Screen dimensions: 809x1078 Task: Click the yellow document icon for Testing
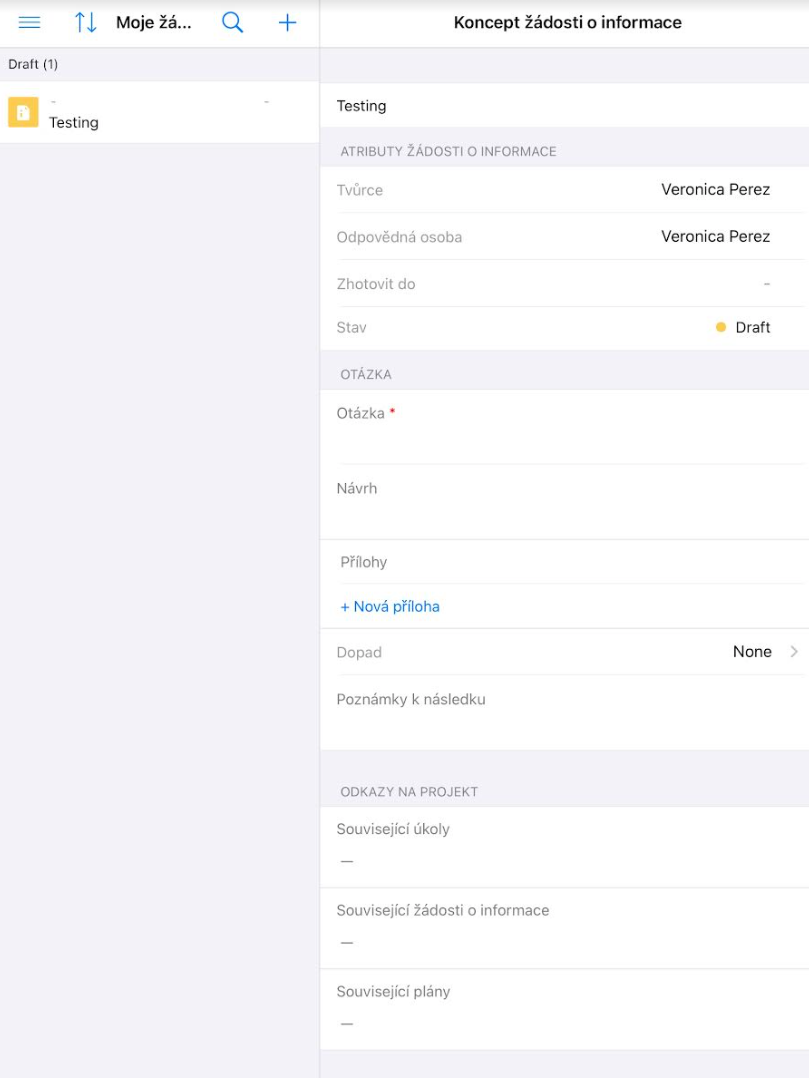point(23,112)
